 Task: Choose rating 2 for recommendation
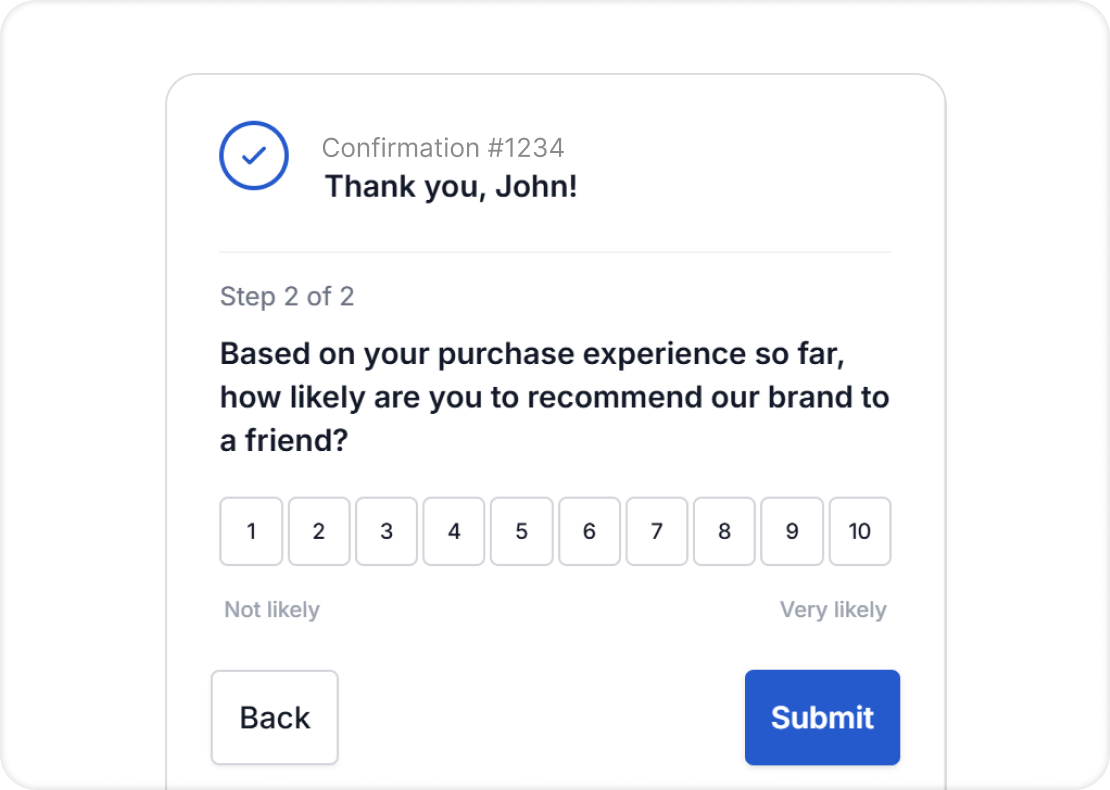coord(319,531)
